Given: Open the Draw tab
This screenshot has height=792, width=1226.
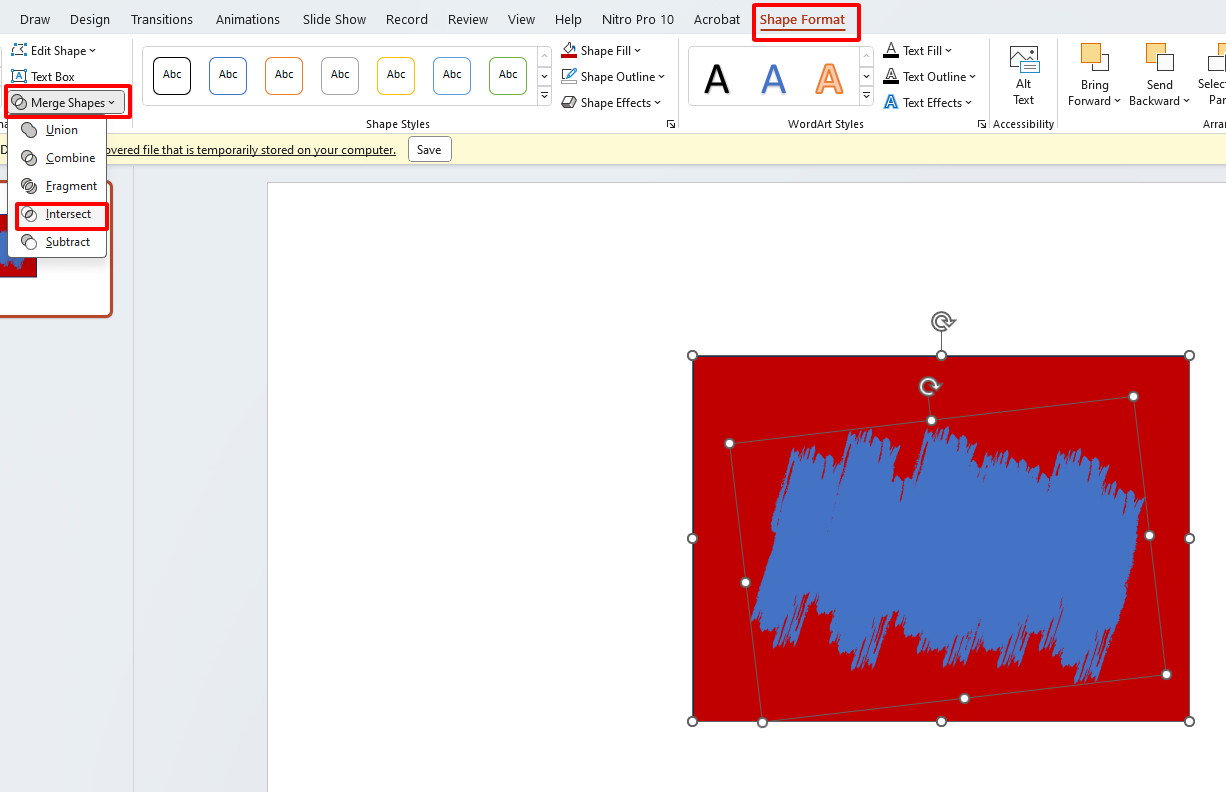Looking at the screenshot, I should click(35, 19).
